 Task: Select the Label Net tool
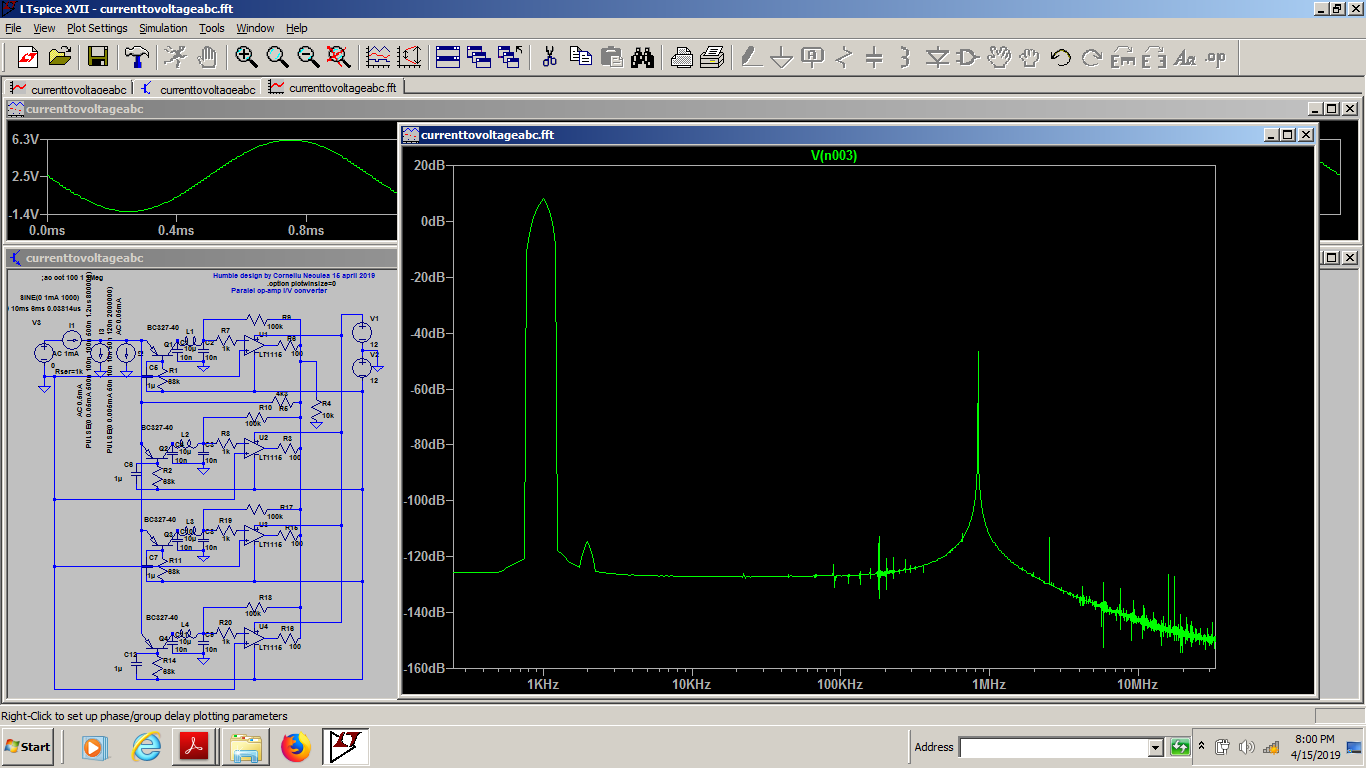pyautogui.click(x=813, y=57)
